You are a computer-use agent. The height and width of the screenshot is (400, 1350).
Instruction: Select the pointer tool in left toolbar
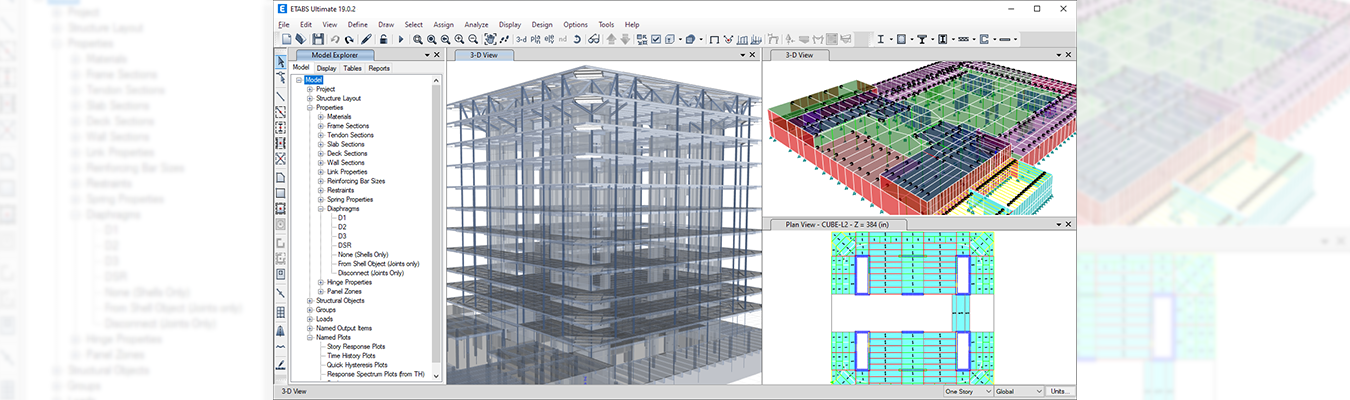pos(281,62)
